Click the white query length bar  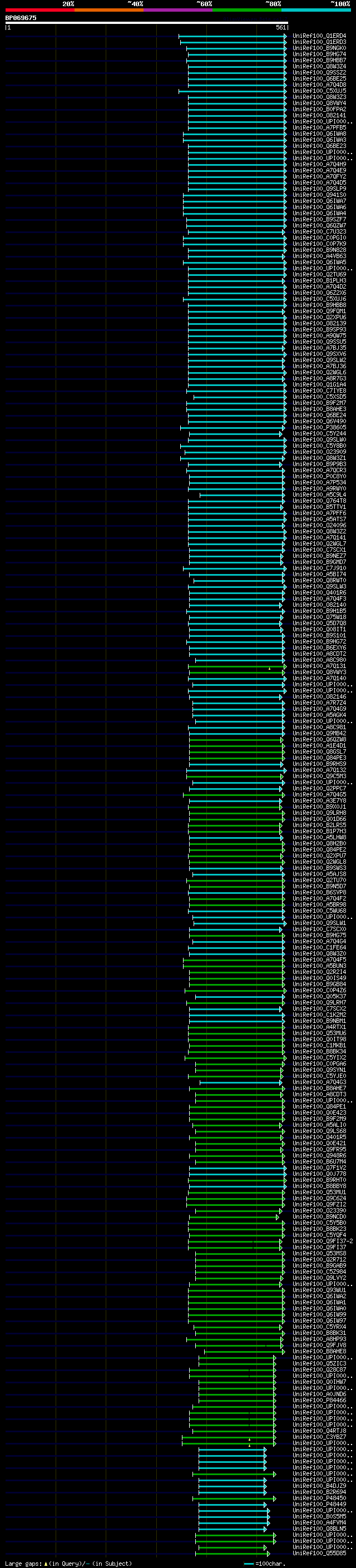pos(147,23)
